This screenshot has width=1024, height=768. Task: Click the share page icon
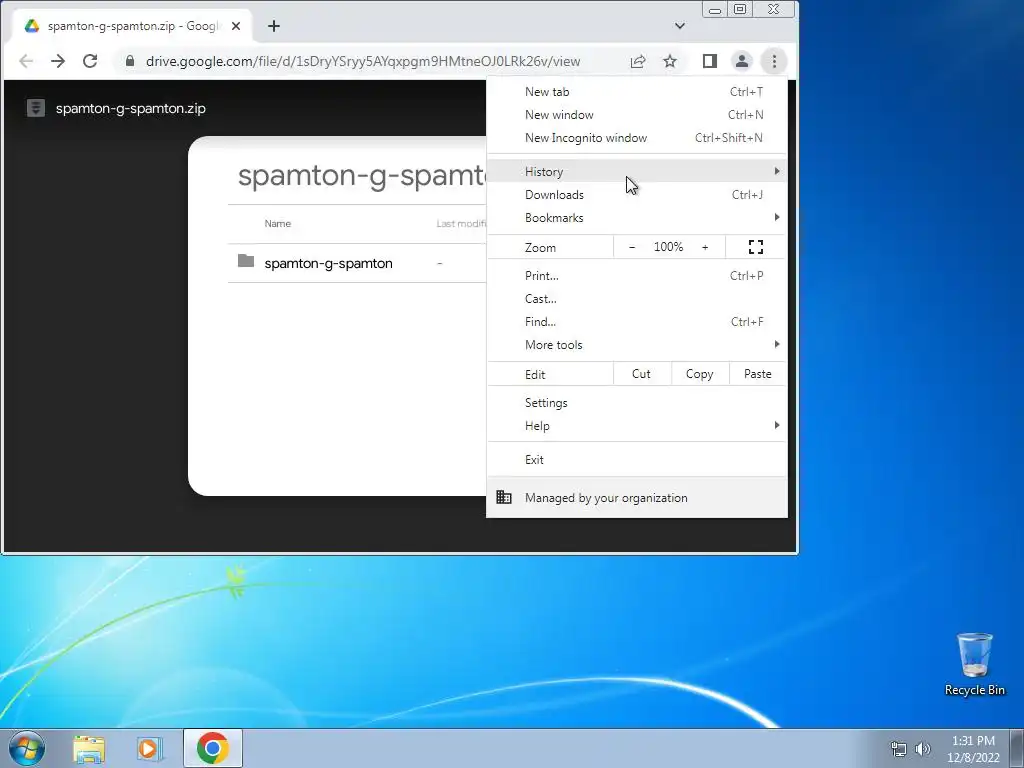(x=638, y=61)
